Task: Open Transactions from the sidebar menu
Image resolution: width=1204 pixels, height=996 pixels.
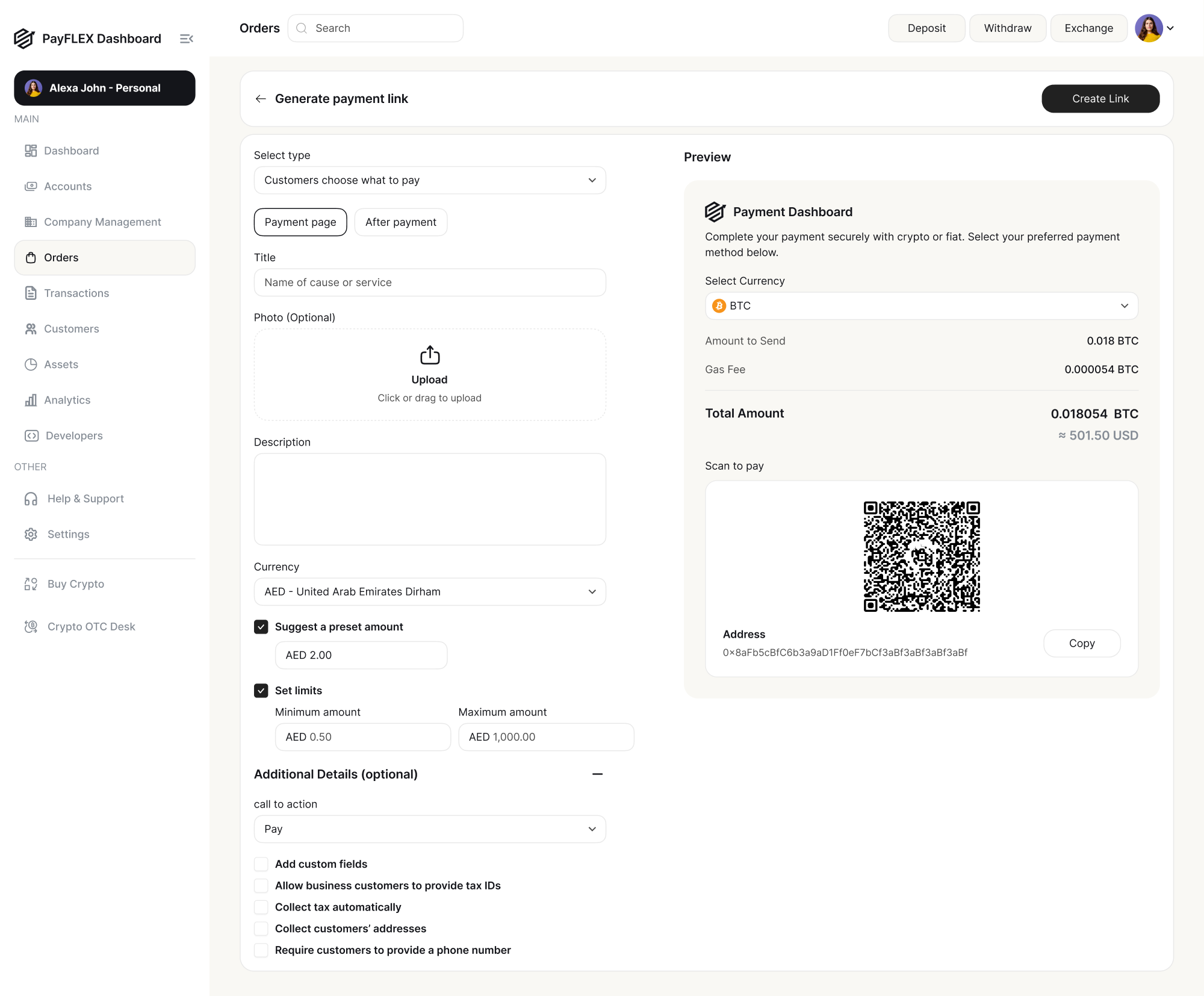Action: (x=76, y=293)
